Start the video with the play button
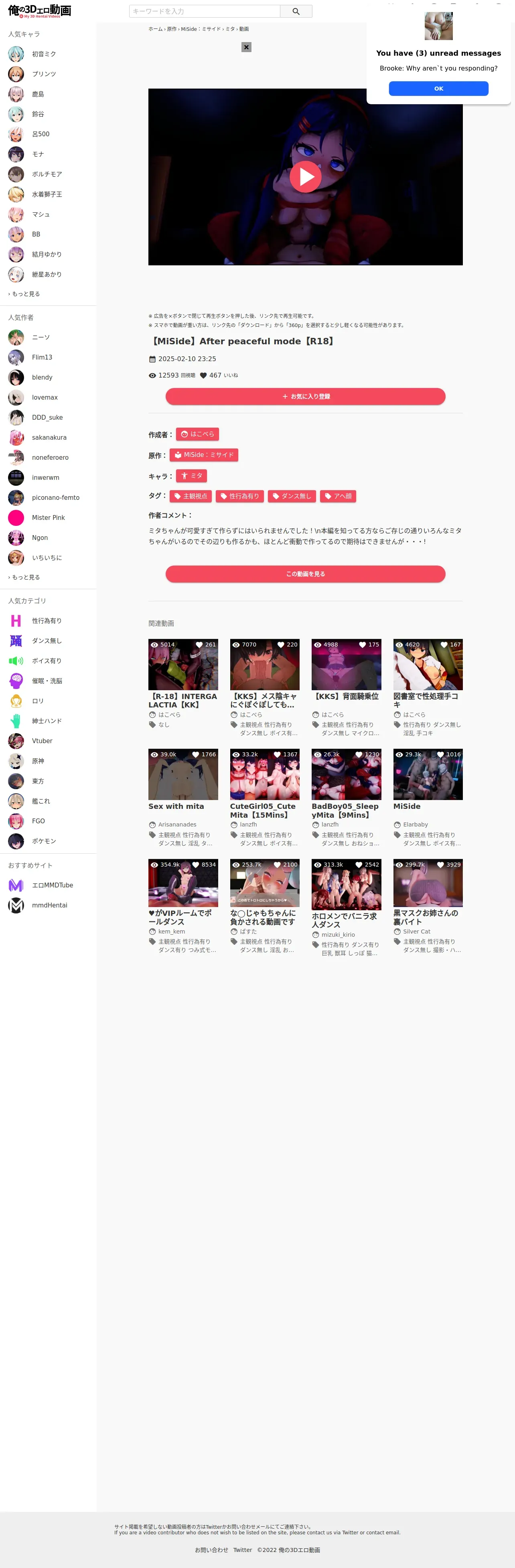Screen dimensions: 515x1568 click(305, 176)
